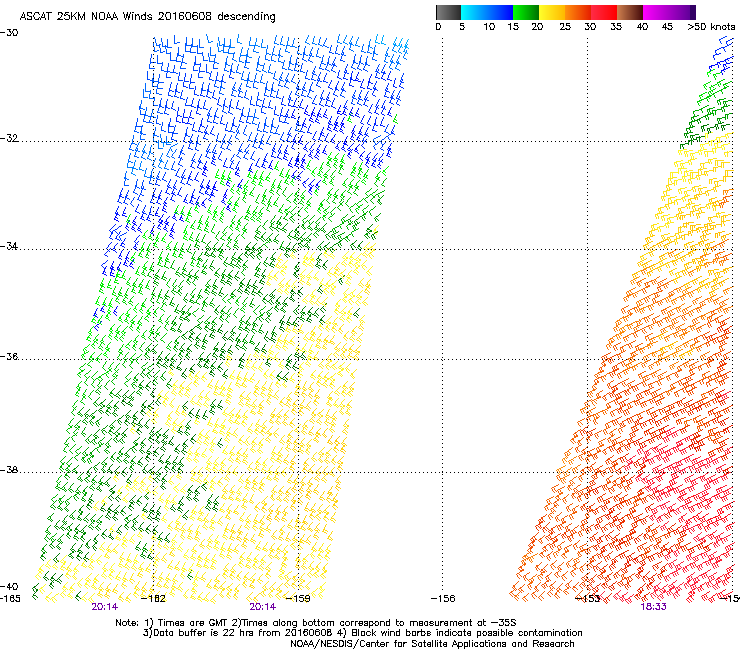Click the green 15-20 knots color segment
740x650 pixels.
point(526,12)
